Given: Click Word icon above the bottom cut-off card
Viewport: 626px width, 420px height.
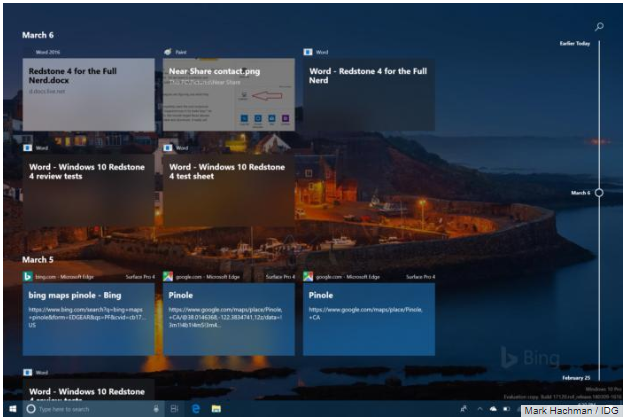Looking at the screenshot, I should (28, 372).
